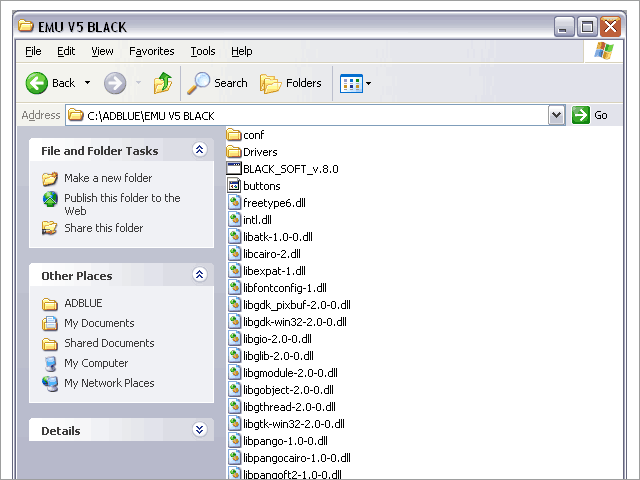Image resolution: width=640 pixels, height=480 pixels.
Task: Select the libpangocairo-1.0-0.dll file name
Action: tap(297, 458)
